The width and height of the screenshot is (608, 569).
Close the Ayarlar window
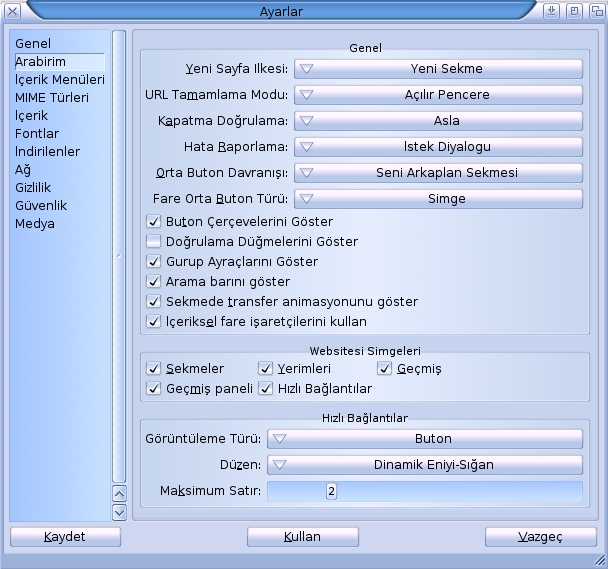12,11
